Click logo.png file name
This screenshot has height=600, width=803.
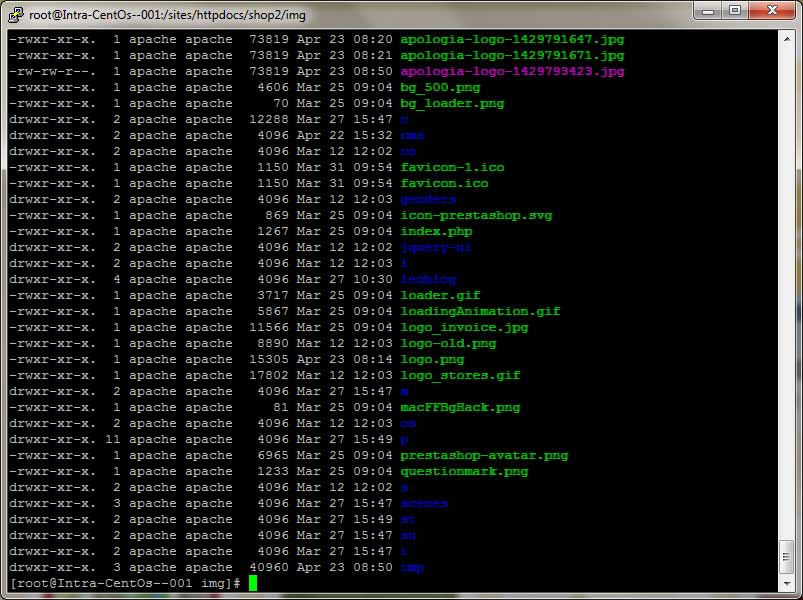(432, 359)
